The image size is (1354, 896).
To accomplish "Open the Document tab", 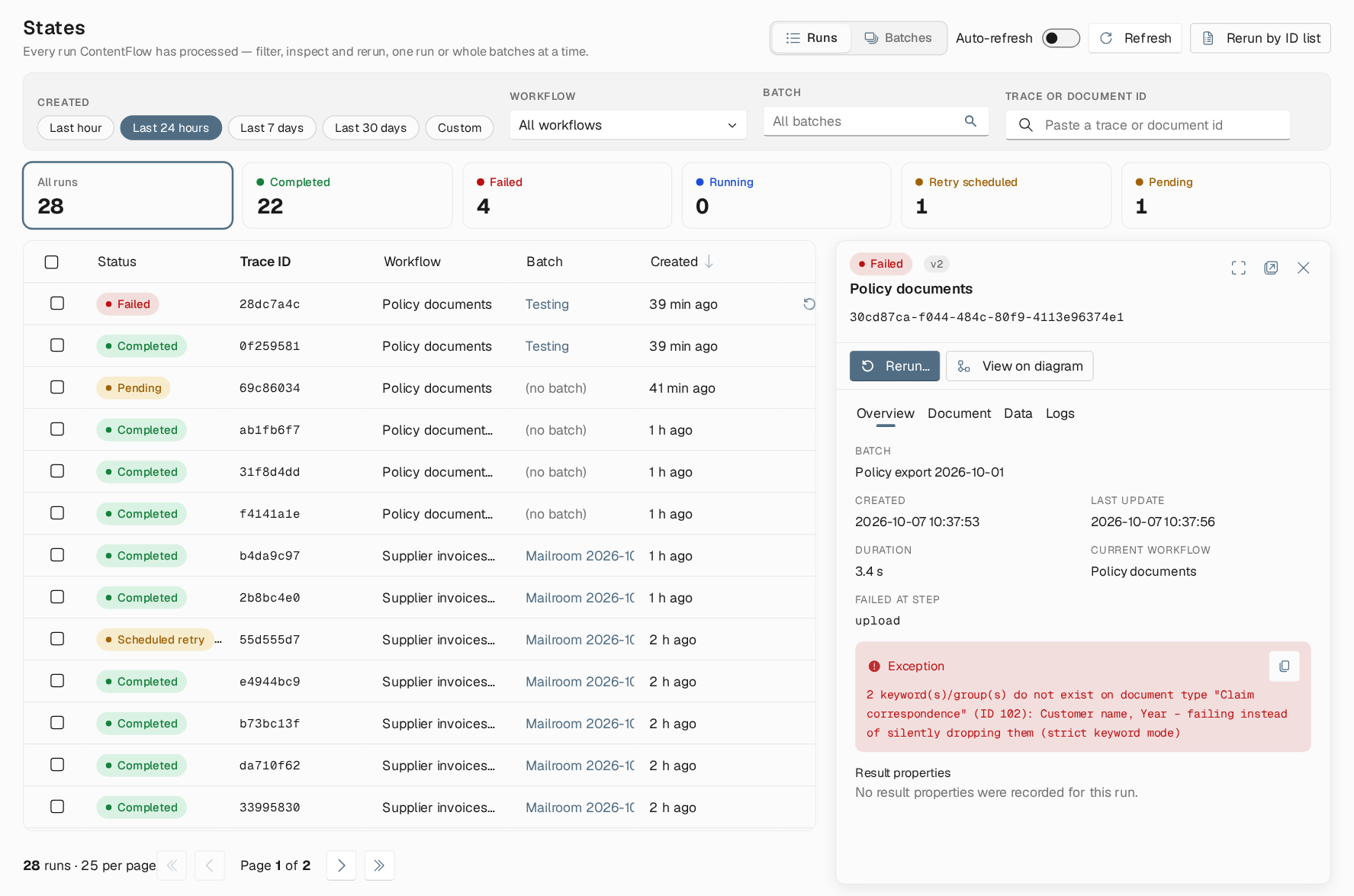I will click(x=959, y=413).
